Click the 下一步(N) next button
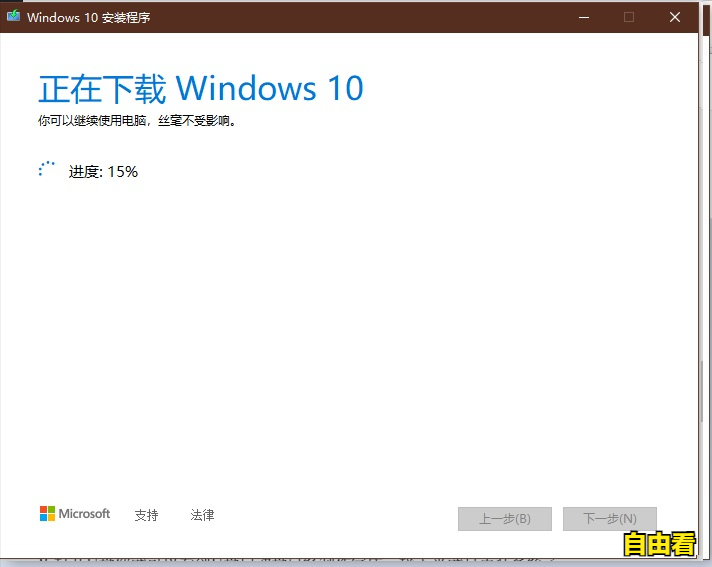 point(610,519)
